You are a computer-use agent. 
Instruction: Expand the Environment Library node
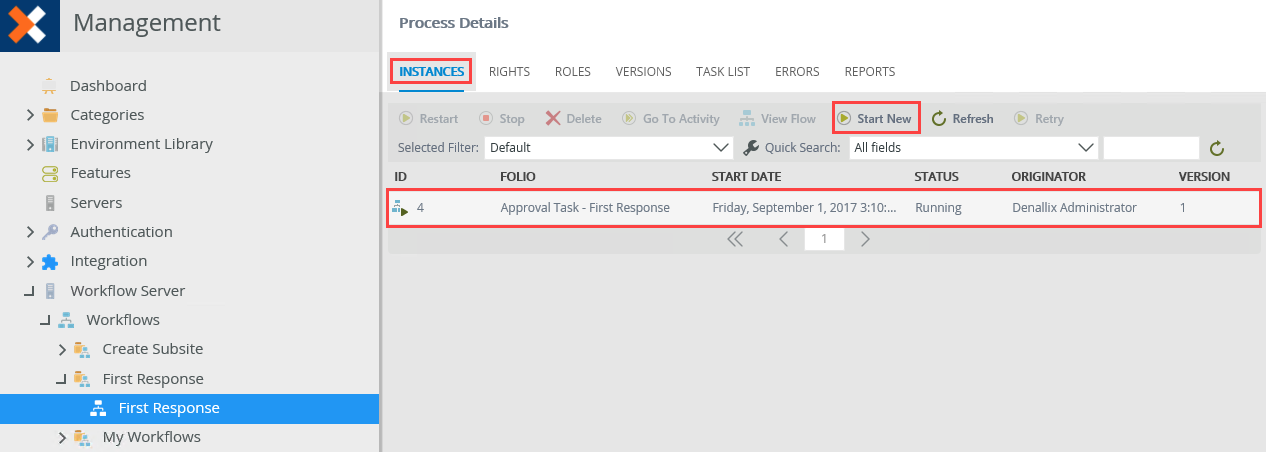(31, 144)
